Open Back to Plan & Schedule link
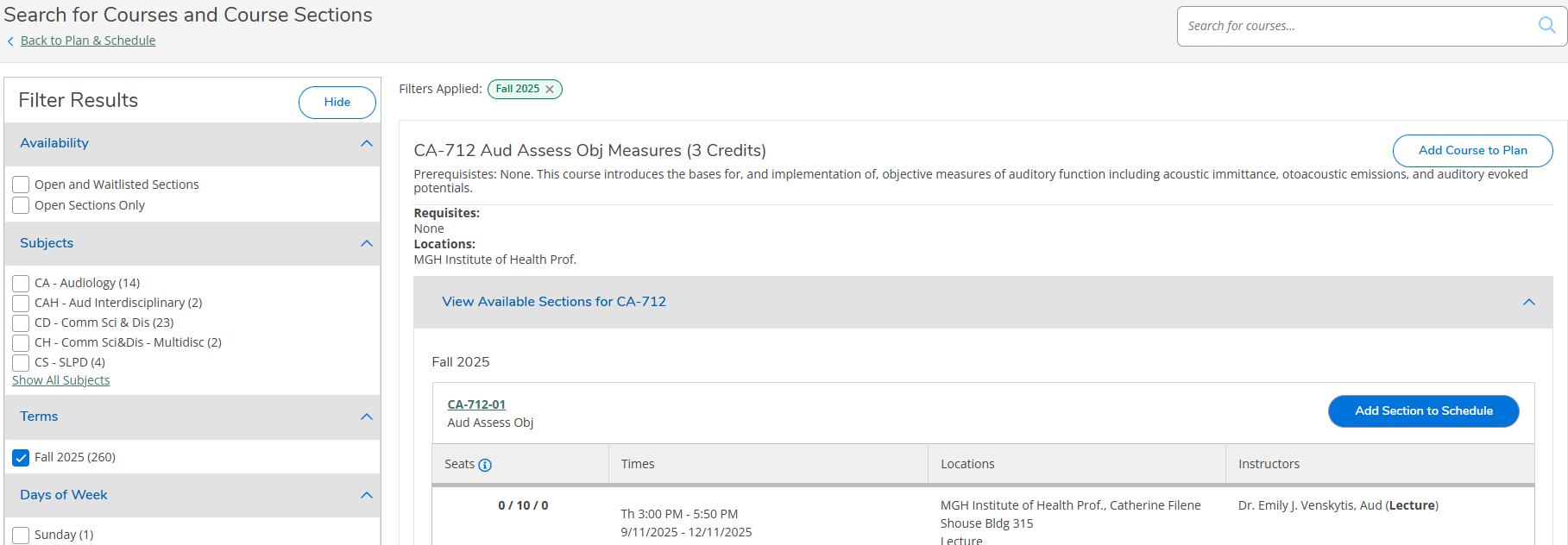This screenshot has width=1568, height=545. click(87, 41)
